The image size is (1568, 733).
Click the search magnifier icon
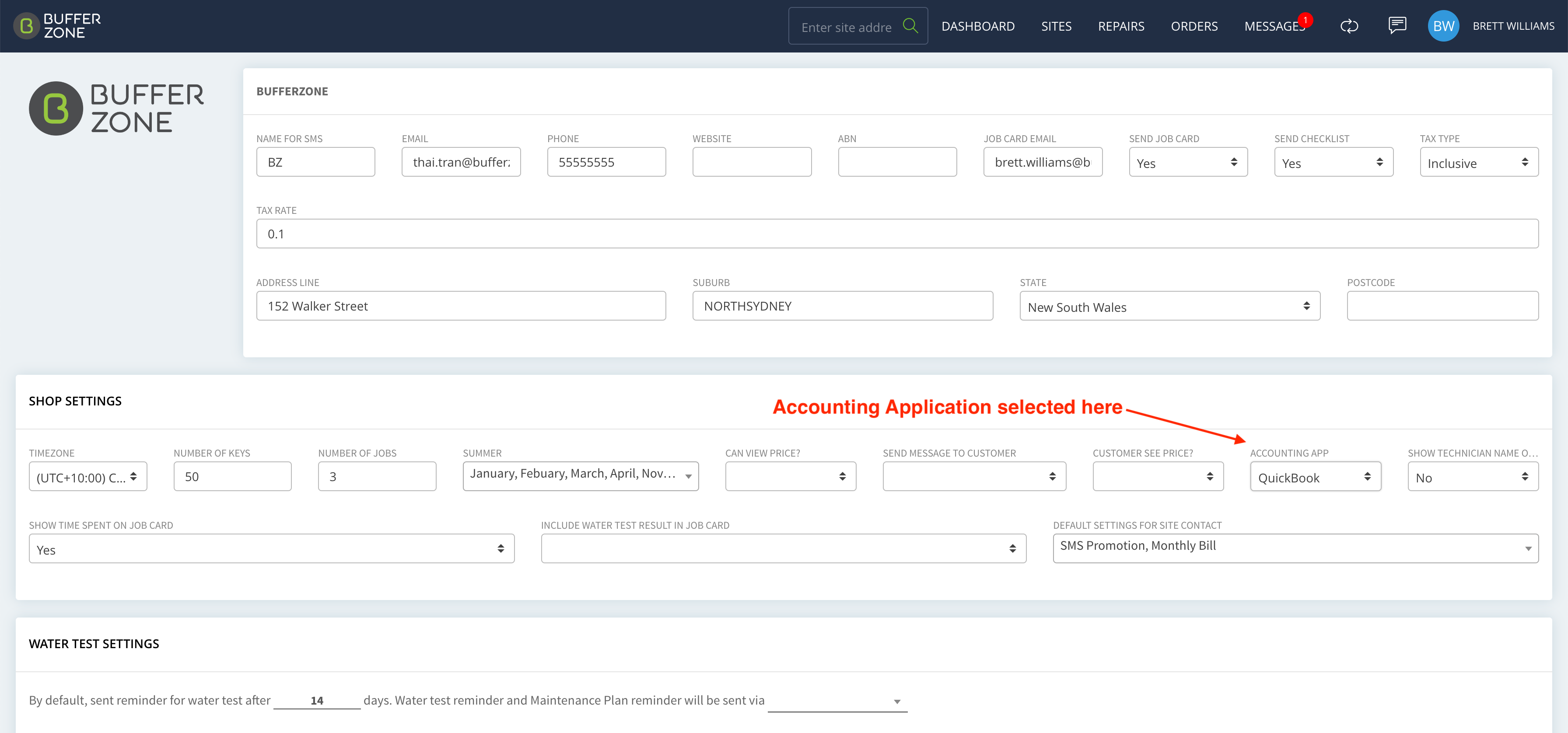click(910, 26)
